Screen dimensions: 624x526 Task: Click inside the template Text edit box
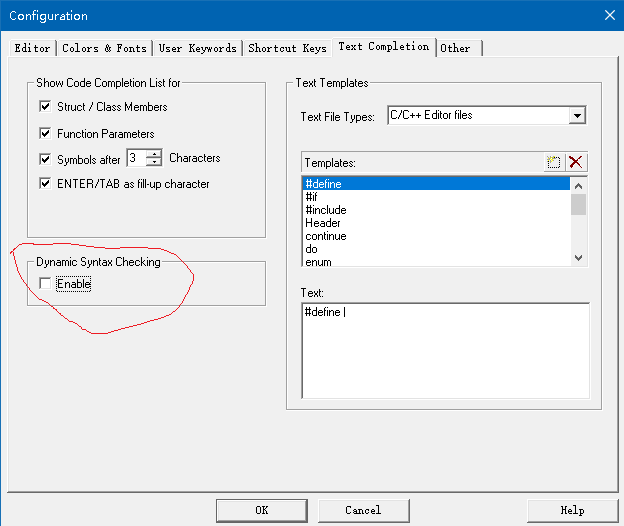[x=446, y=351]
